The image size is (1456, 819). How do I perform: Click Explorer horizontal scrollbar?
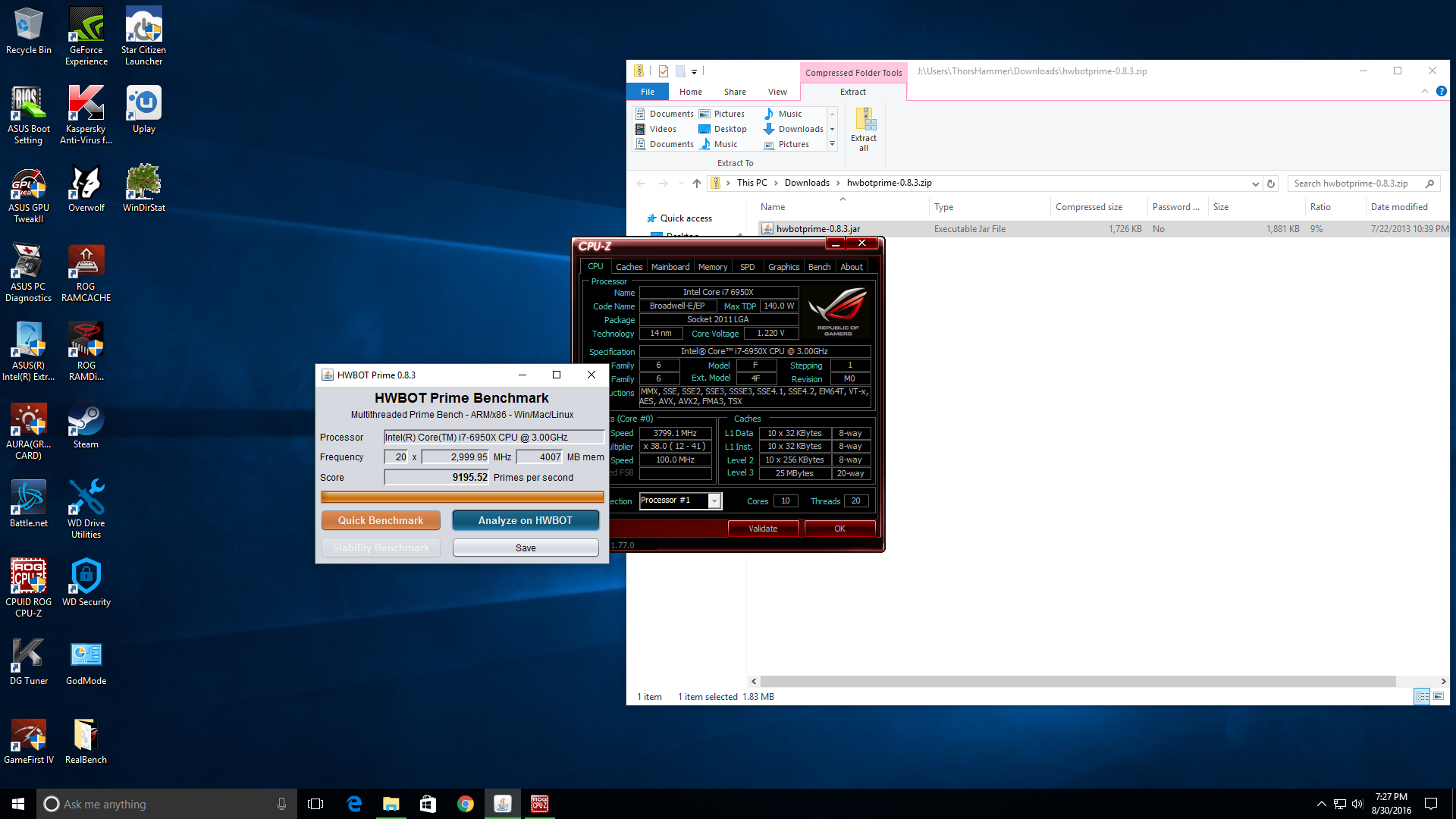(1078, 681)
